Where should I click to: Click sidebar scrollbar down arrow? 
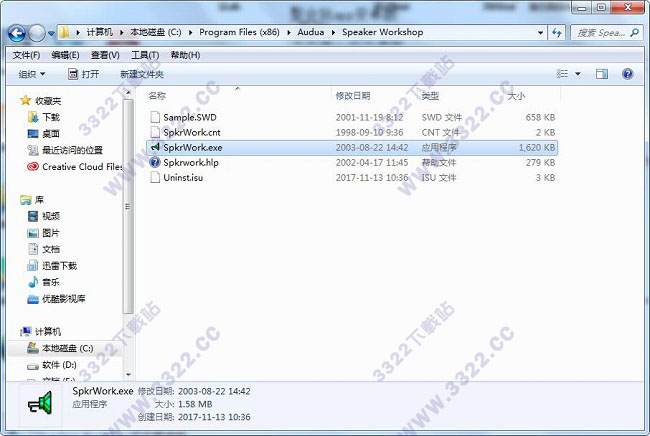click(x=128, y=374)
